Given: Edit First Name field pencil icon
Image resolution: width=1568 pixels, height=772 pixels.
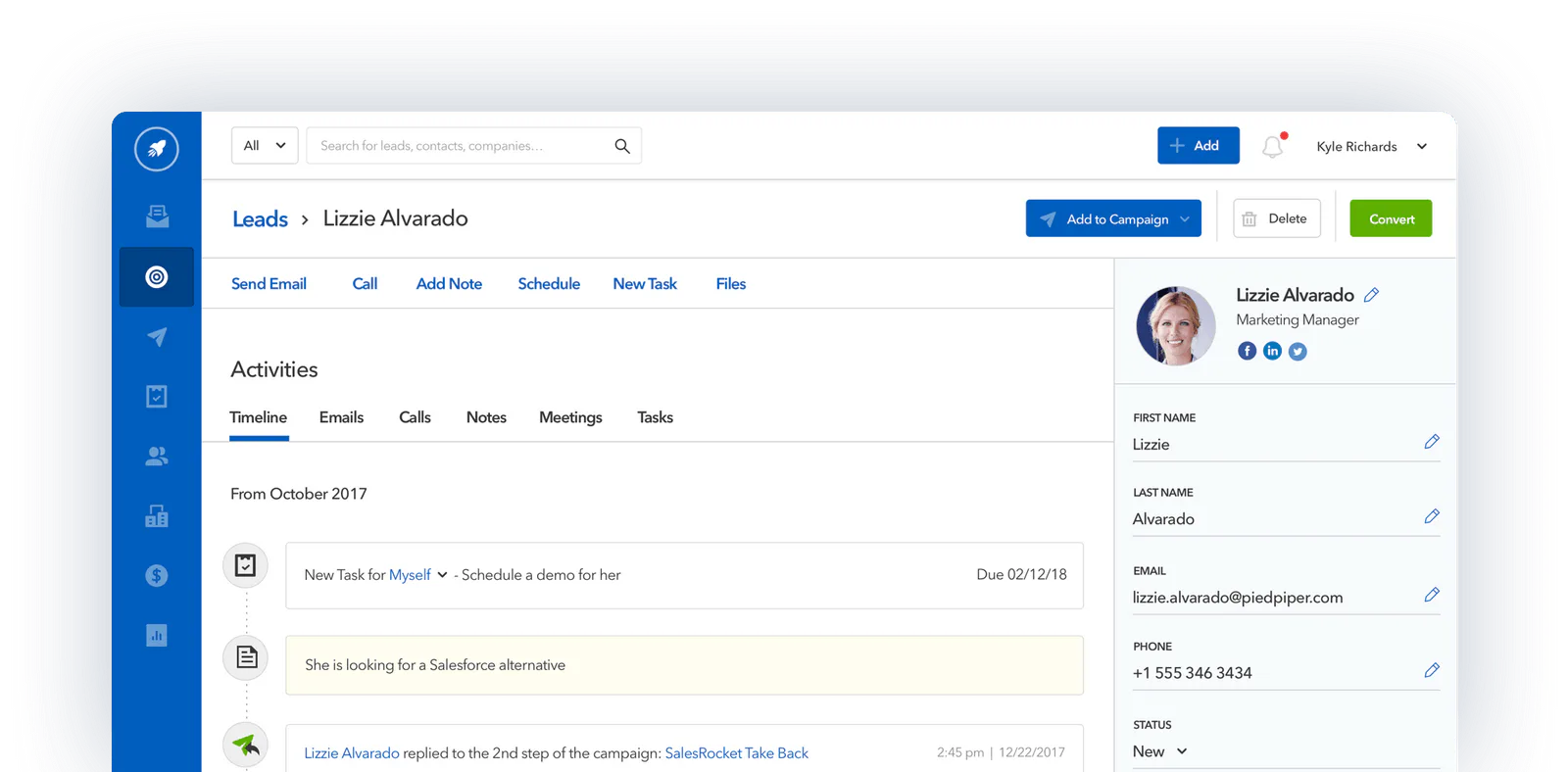Looking at the screenshot, I should [x=1432, y=442].
